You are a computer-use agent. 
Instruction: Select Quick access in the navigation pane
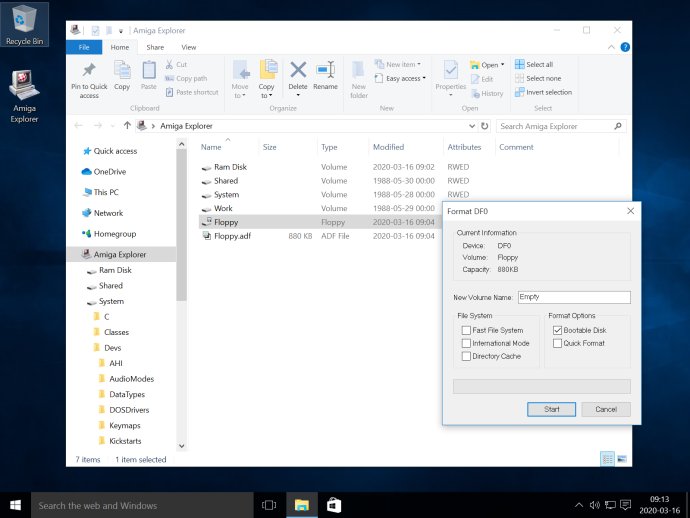click(x=110, y=151)
